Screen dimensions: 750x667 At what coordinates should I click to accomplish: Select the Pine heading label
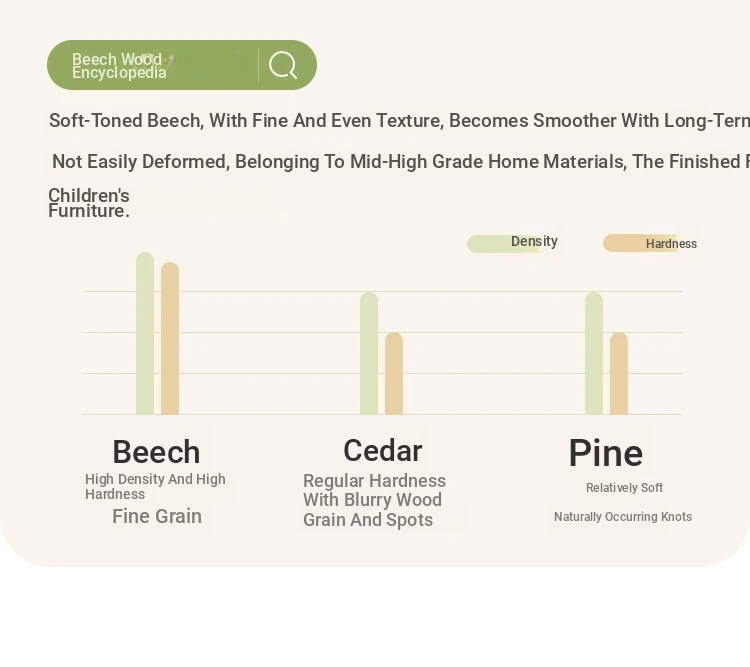(606, 453)
